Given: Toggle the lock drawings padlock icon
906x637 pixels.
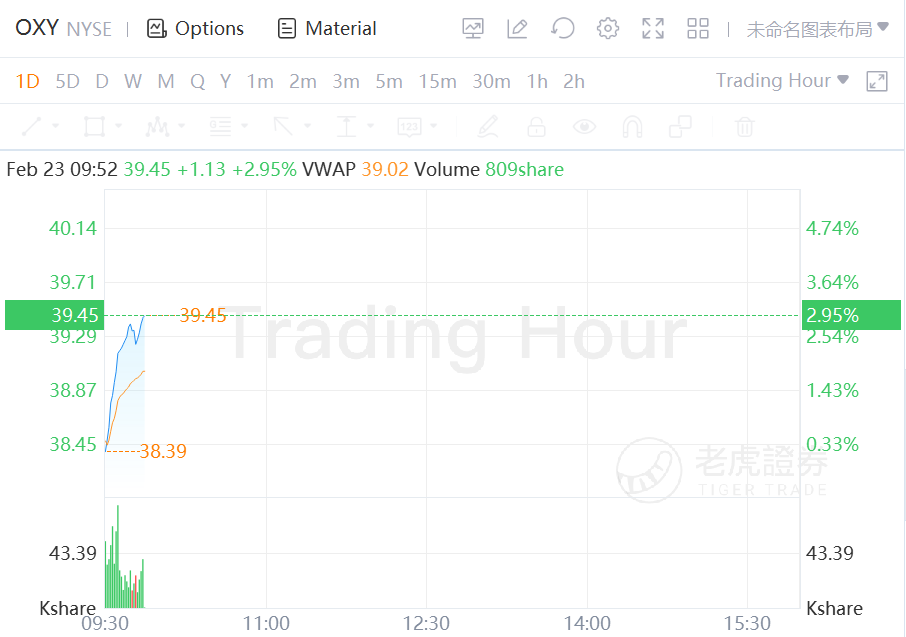Looking at the screenshot, I should pyautogui.click(x=537, y=127).
